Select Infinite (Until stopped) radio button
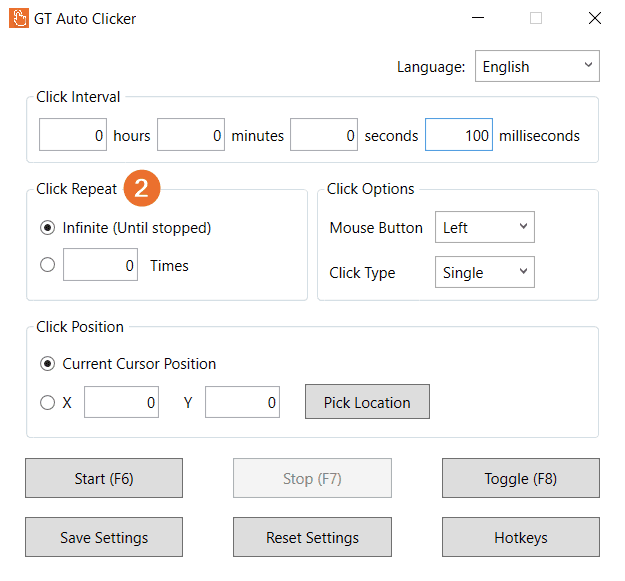The height and width of the screenshot is (581, 625). 47,228
